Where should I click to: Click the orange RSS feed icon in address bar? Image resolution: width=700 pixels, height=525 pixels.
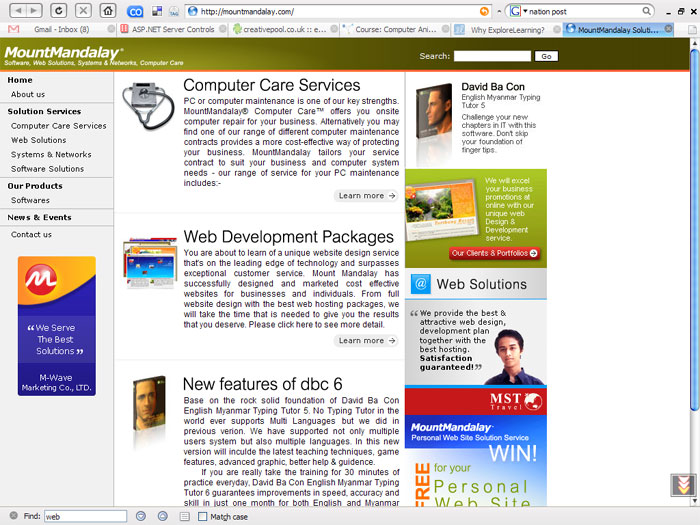click(x=484, y=11)
